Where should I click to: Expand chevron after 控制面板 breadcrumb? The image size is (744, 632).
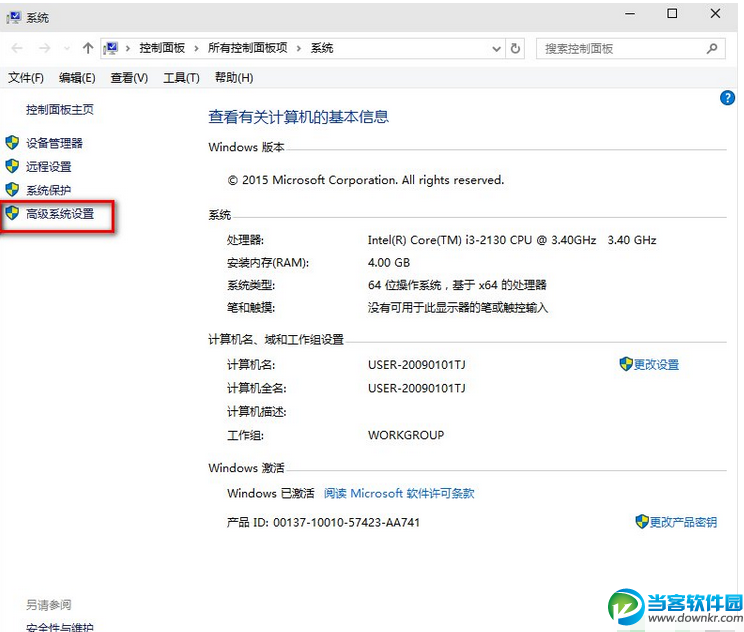coord(196,48)
